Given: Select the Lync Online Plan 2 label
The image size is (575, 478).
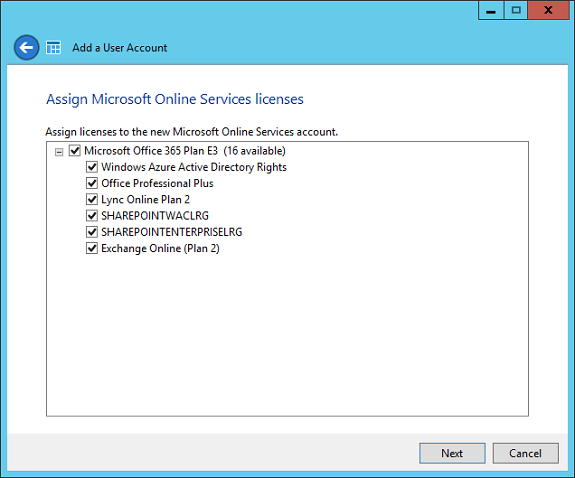Looking at the screenshot, I should [x=146, y=200].
